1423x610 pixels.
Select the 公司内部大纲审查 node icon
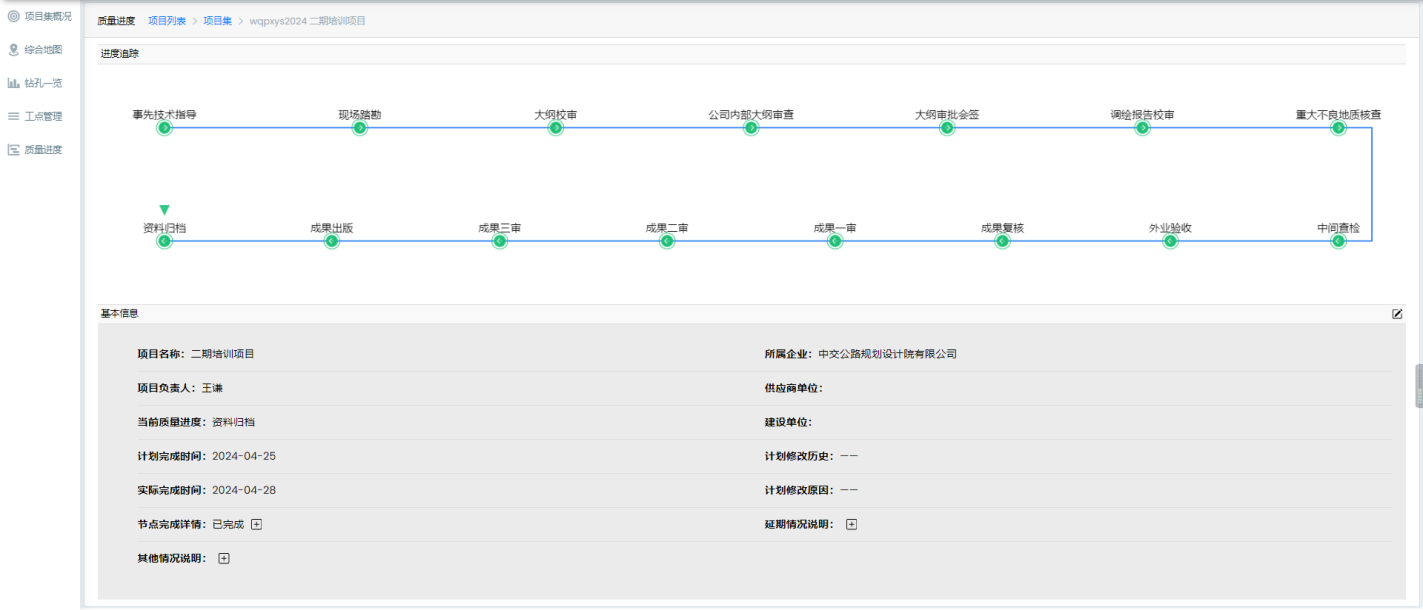751,128
